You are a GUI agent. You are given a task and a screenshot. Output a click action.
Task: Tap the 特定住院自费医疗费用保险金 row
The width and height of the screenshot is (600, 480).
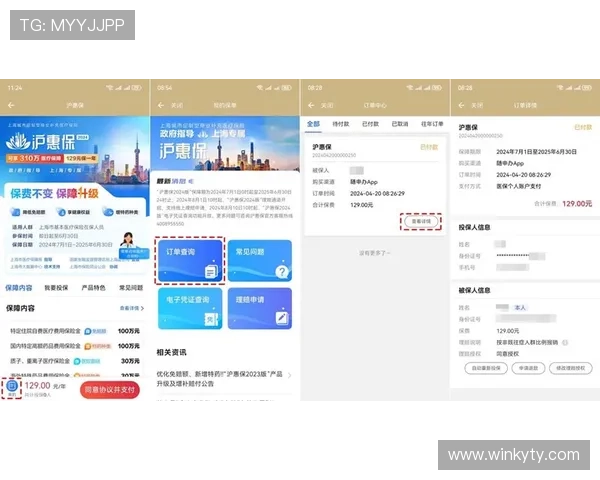click(x=75, y=331)
